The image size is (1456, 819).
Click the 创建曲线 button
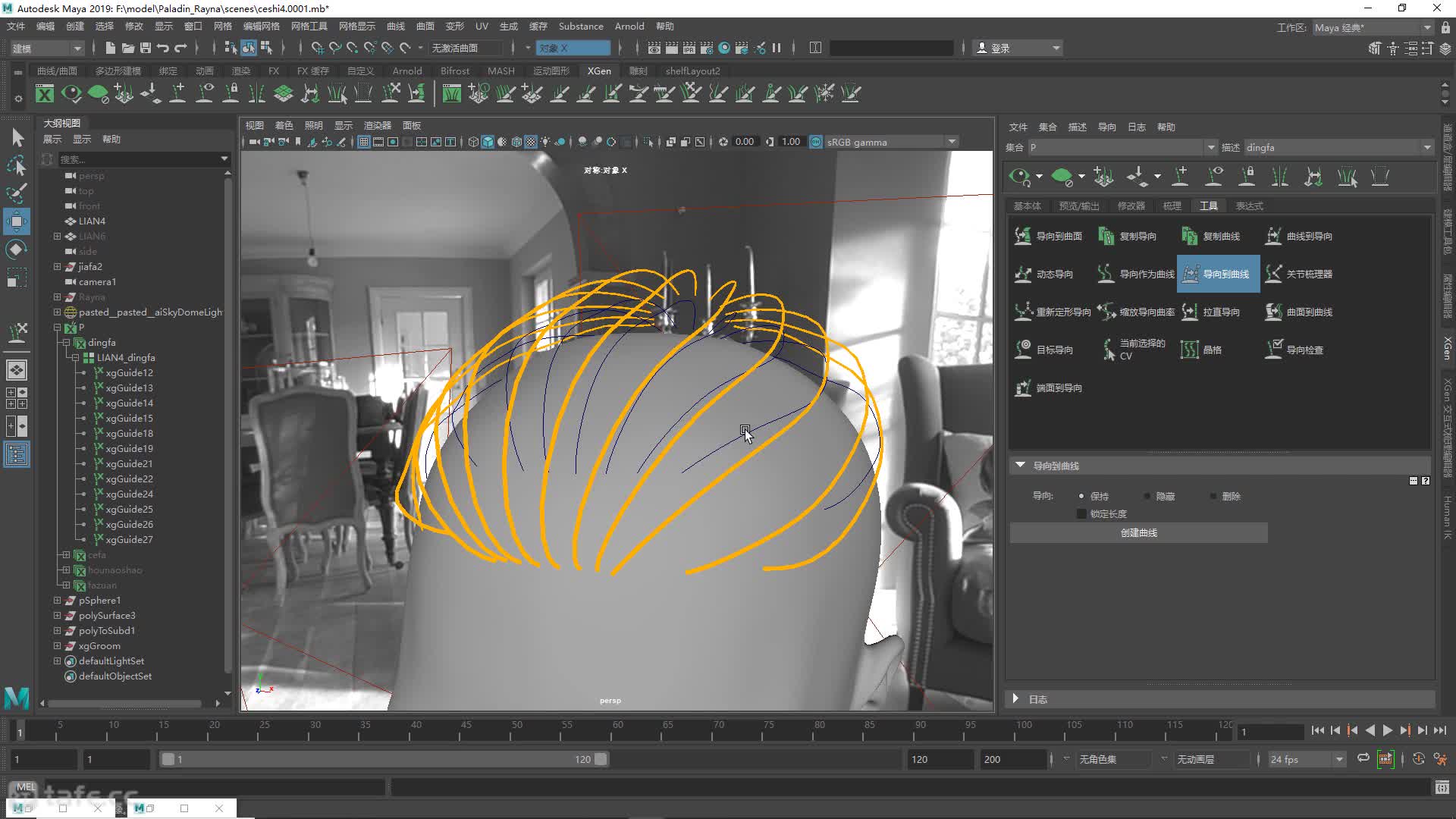(1138, 532)
